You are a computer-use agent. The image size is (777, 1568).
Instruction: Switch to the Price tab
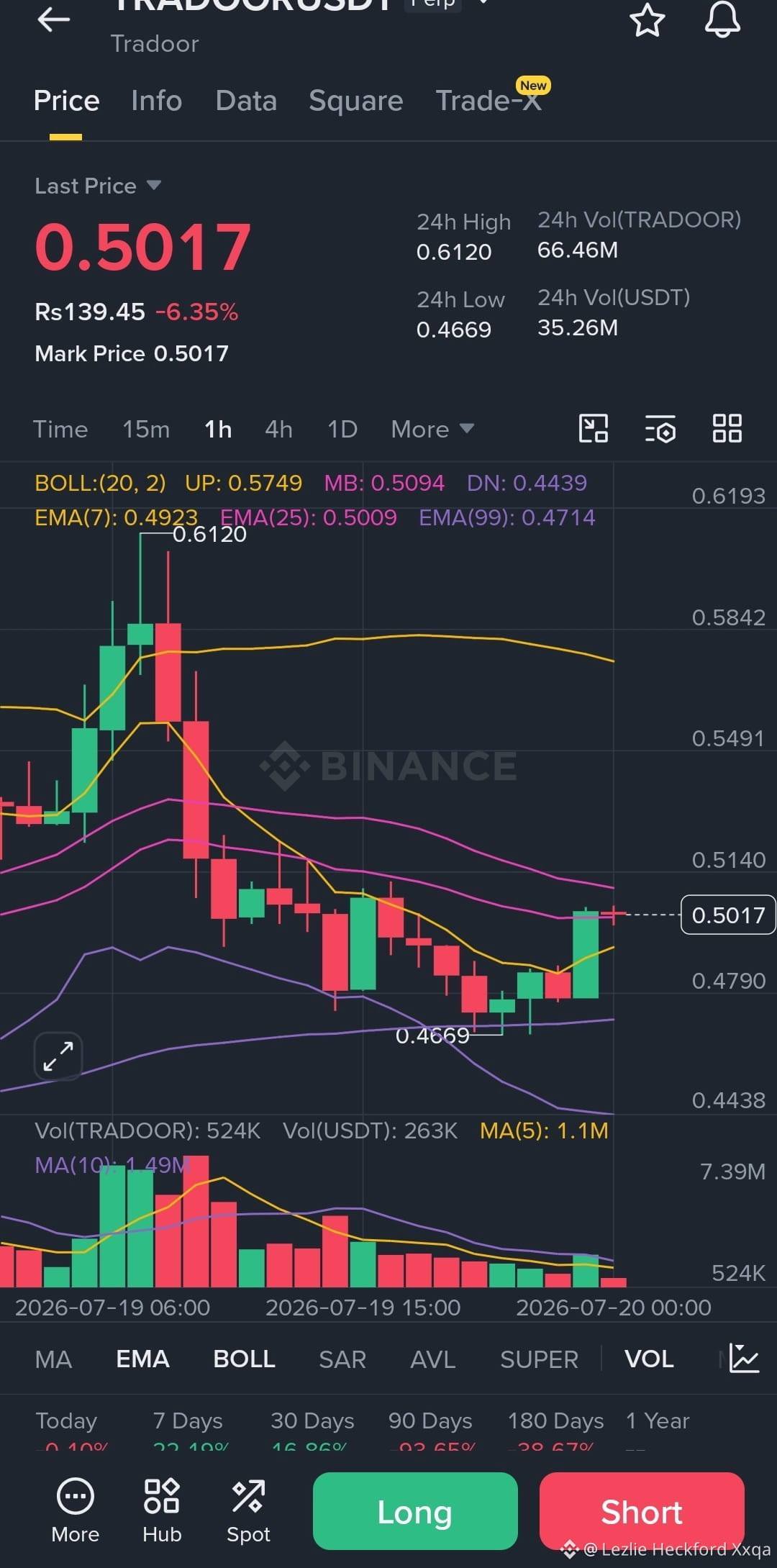[66, 101]
